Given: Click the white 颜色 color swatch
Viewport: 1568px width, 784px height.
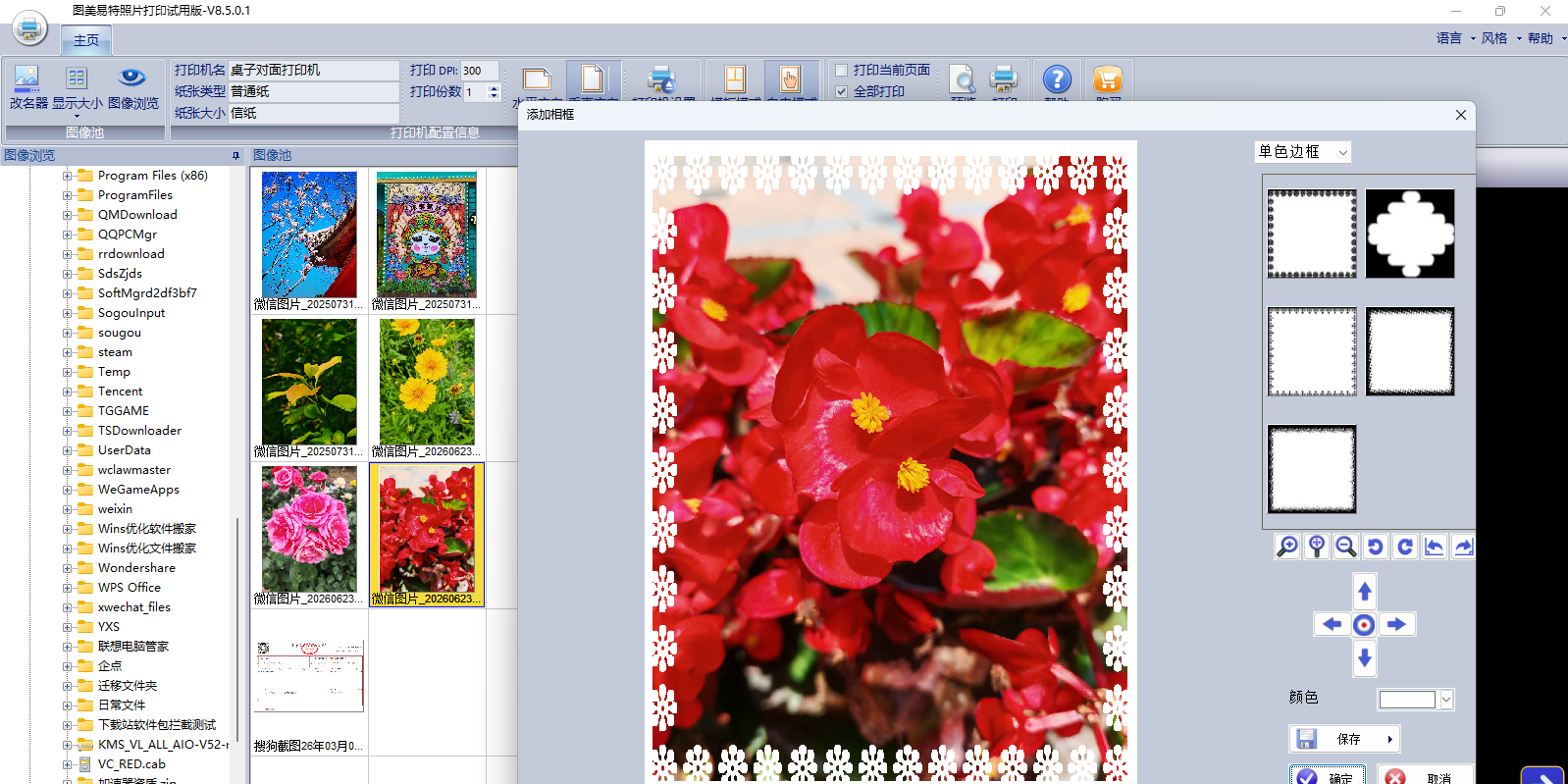Looking at the screenshot, I should click(x=1407, y=700).
